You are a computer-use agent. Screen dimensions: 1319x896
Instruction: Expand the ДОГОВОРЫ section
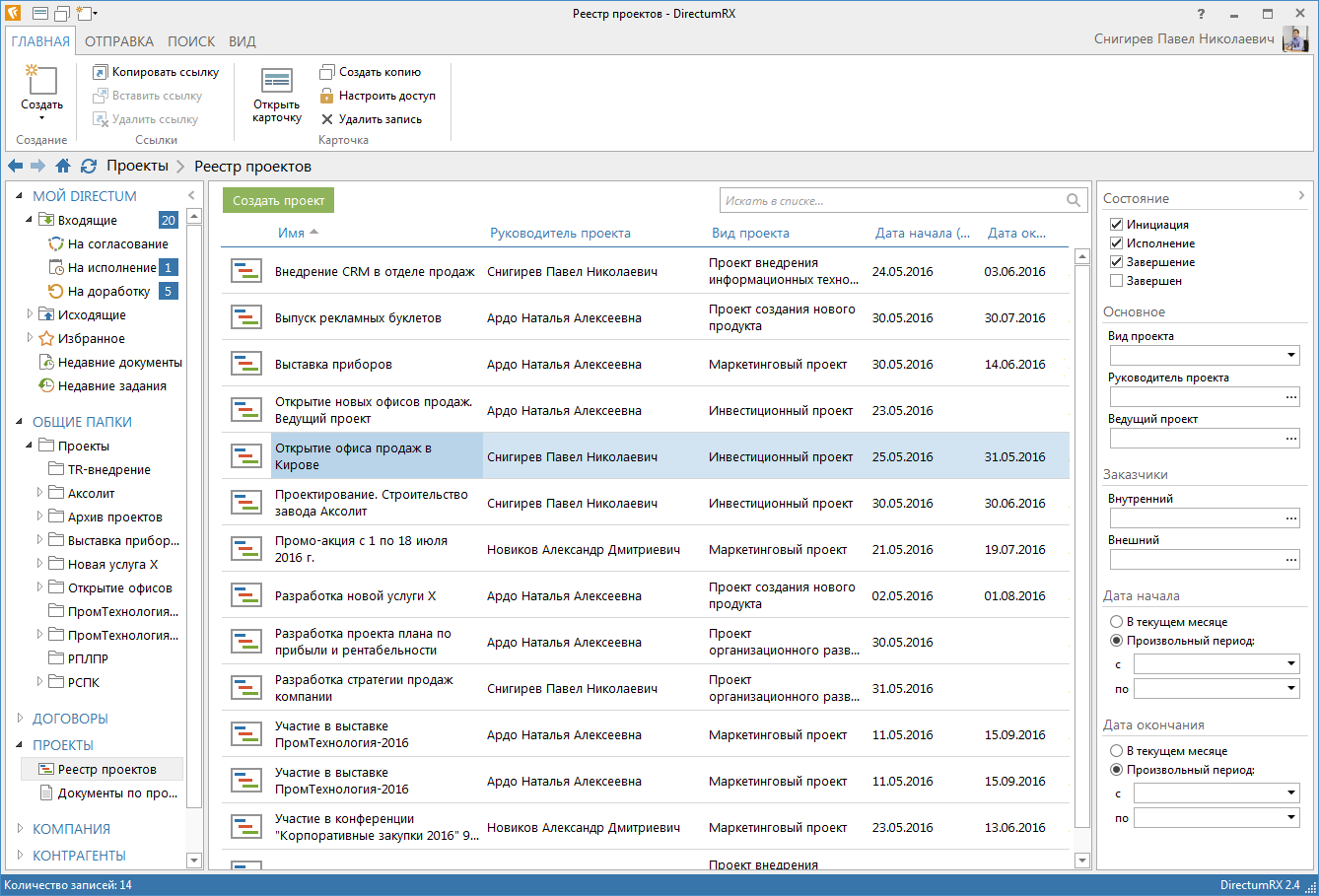pyautogui.click(x=20, y=719)
